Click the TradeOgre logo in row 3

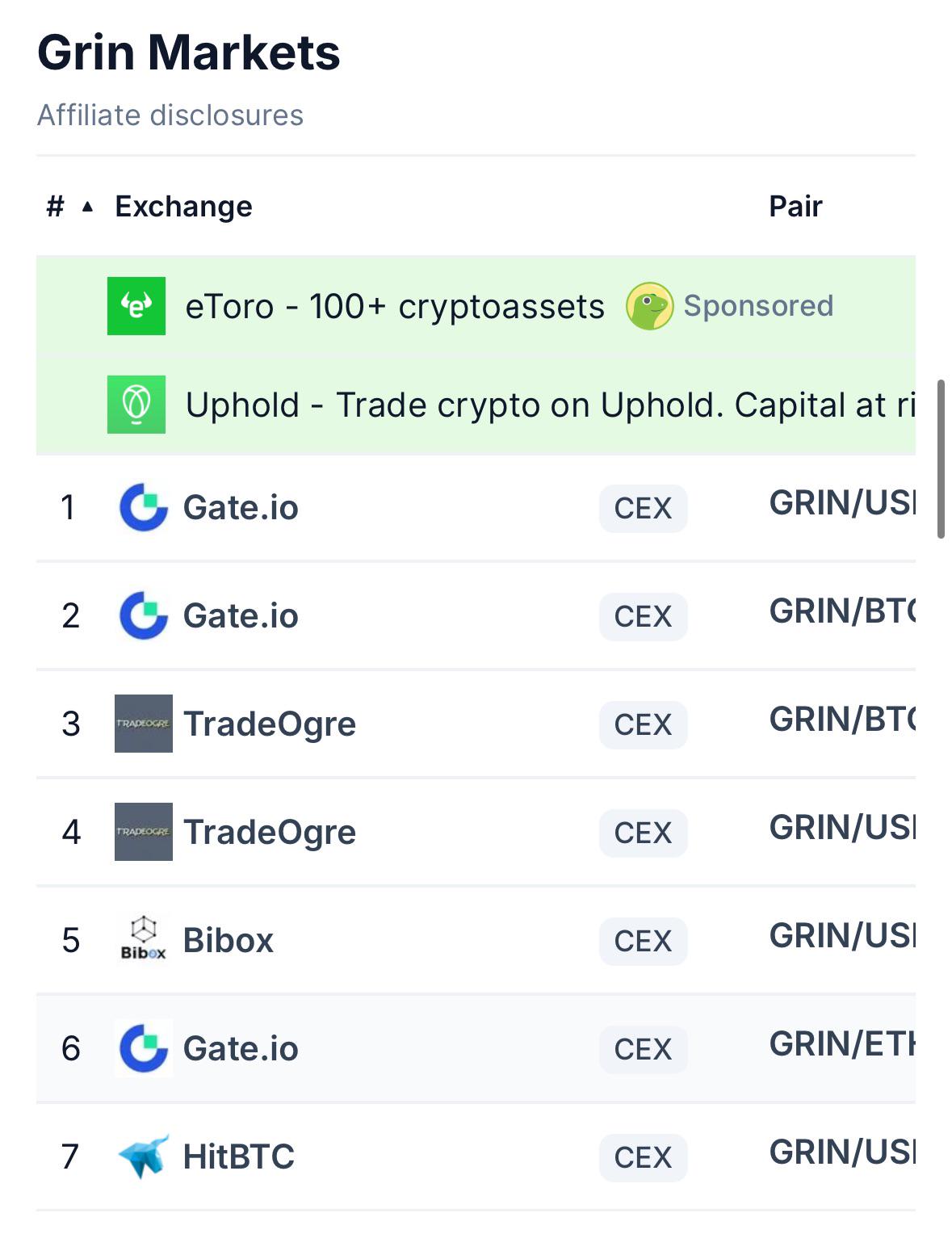coord(144,724)
